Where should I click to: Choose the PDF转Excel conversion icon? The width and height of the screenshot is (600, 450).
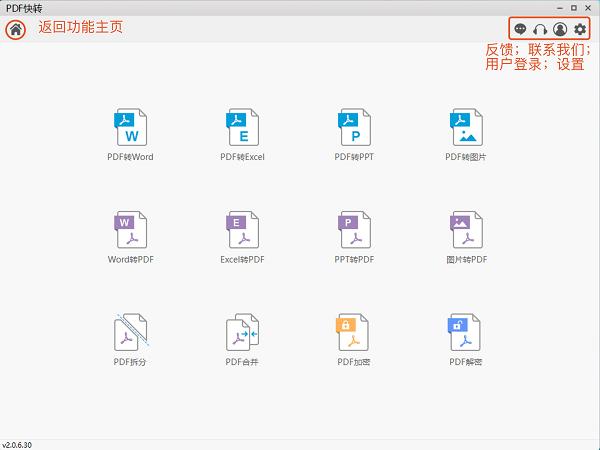tap(242, 128)
